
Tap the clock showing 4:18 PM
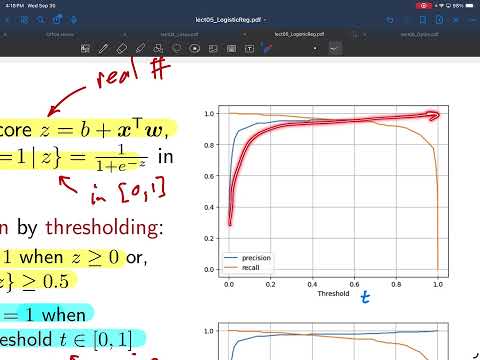coord(15,6)
